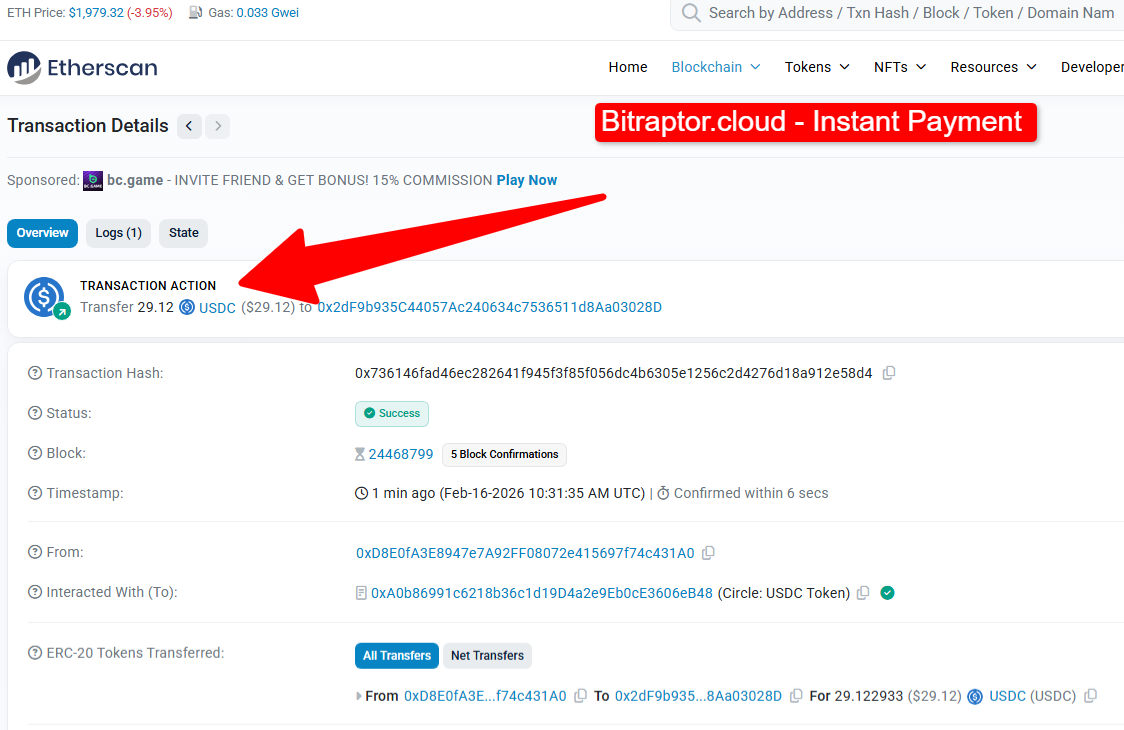
Task: Click the Transaction Hash help icon
Action: click(x=35, y=373)
